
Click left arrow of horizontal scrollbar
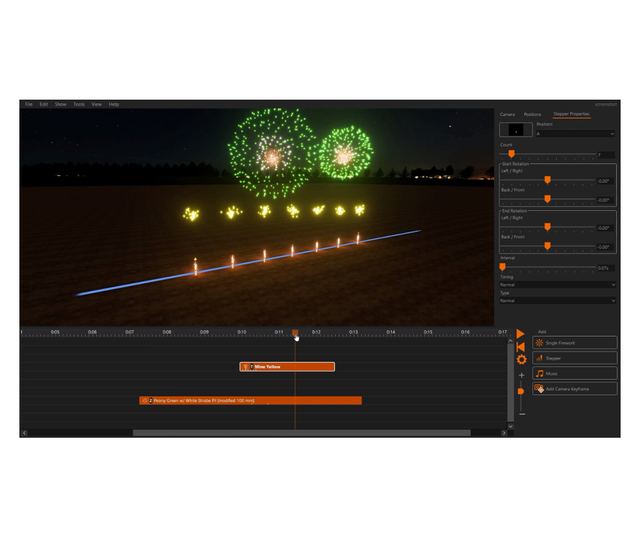[x=24, y=433]
